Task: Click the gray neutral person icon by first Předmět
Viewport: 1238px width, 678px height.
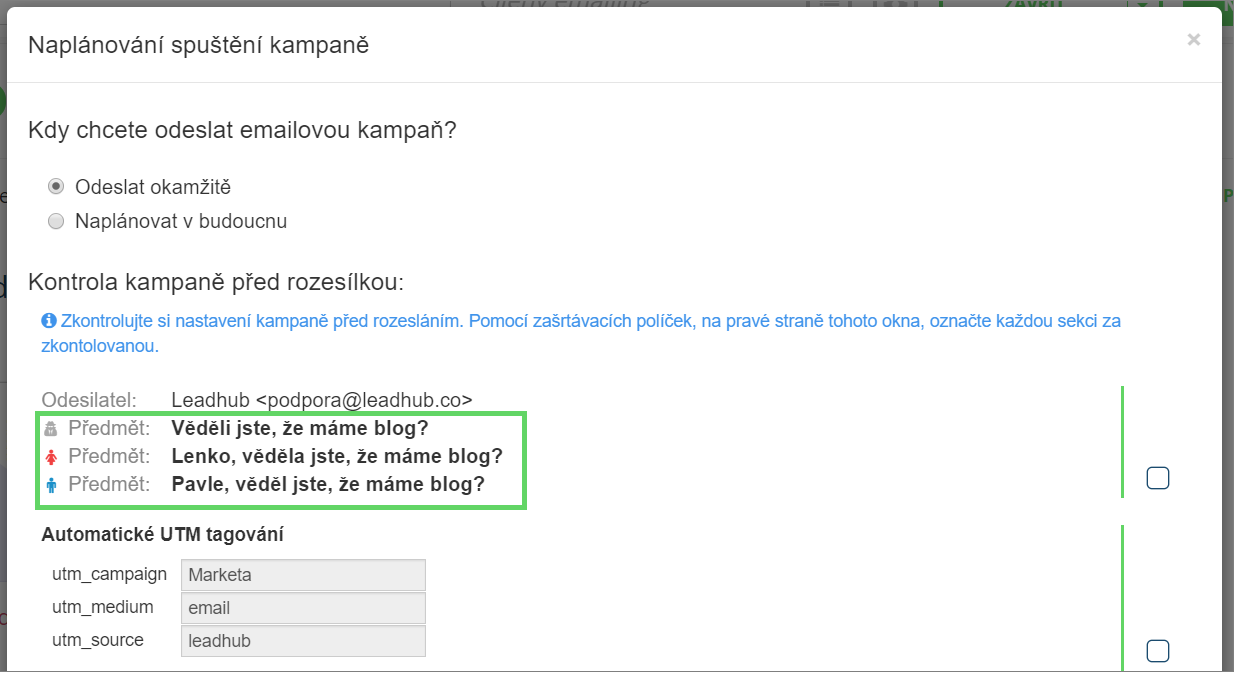Action: [x=52, y=428]
